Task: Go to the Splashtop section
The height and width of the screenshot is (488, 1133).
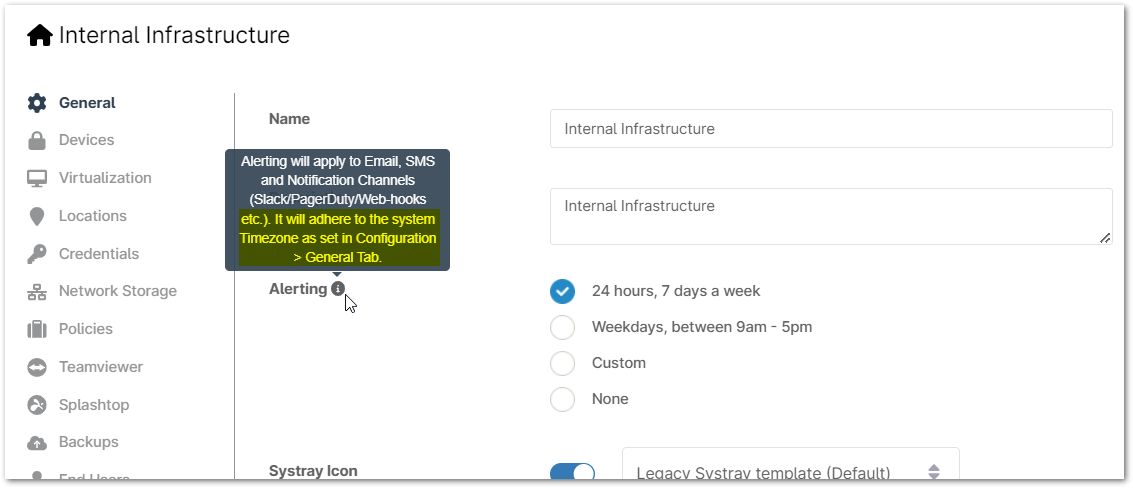Action: (x=93, y=405)
